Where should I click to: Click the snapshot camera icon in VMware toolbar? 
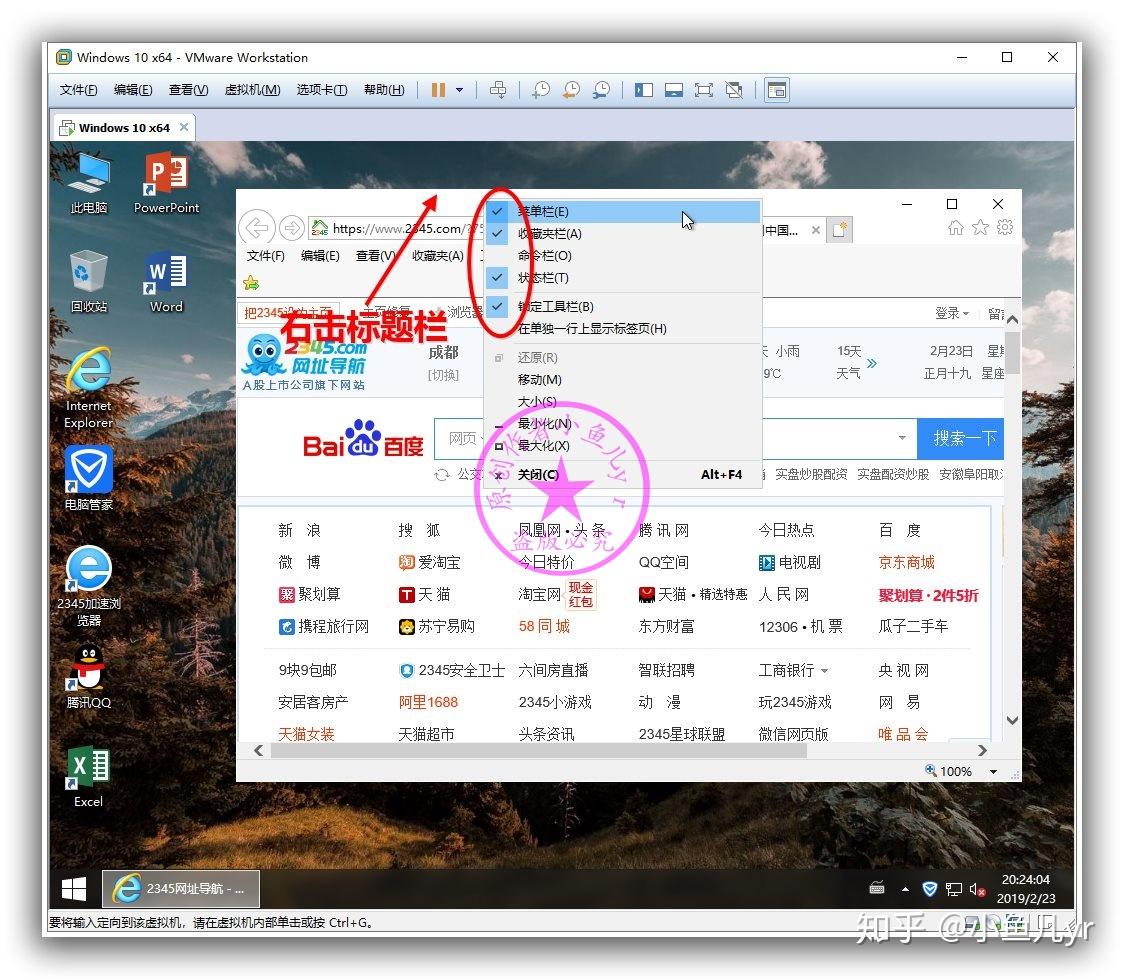tap(540, 90)
